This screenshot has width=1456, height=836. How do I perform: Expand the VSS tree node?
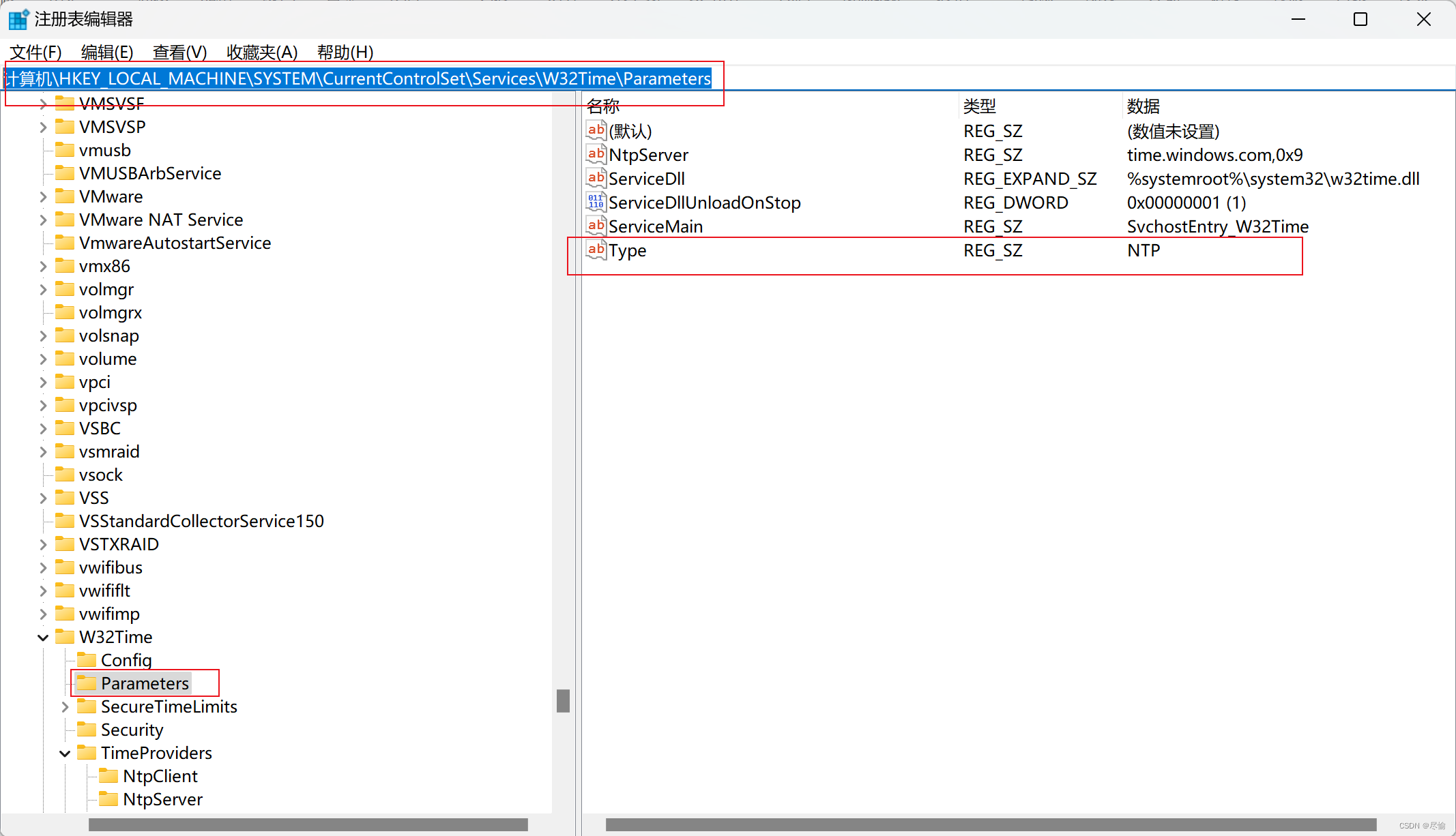[43, 498]
